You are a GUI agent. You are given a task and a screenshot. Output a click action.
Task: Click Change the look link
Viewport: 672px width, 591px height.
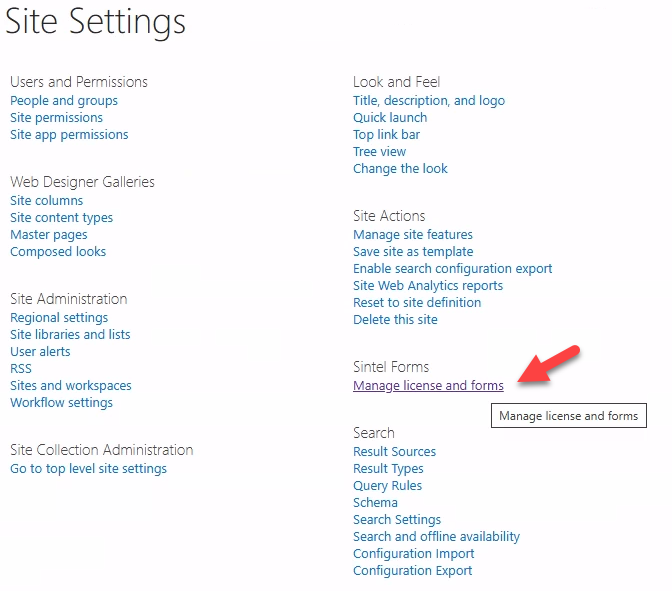click(400, 168)
